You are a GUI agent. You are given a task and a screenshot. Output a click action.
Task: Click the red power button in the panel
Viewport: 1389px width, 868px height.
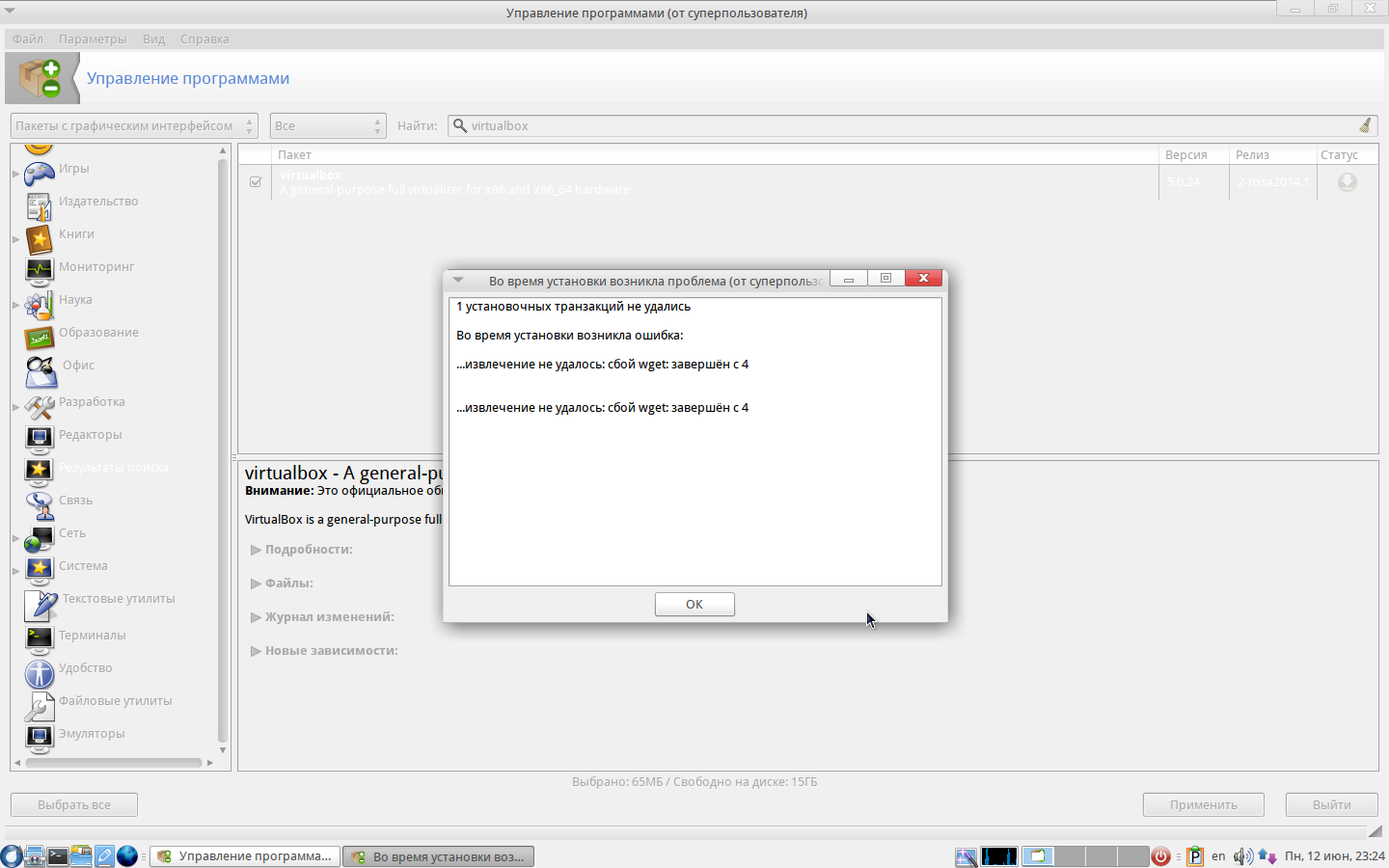pyautogui.click(x=1160, y=855)
